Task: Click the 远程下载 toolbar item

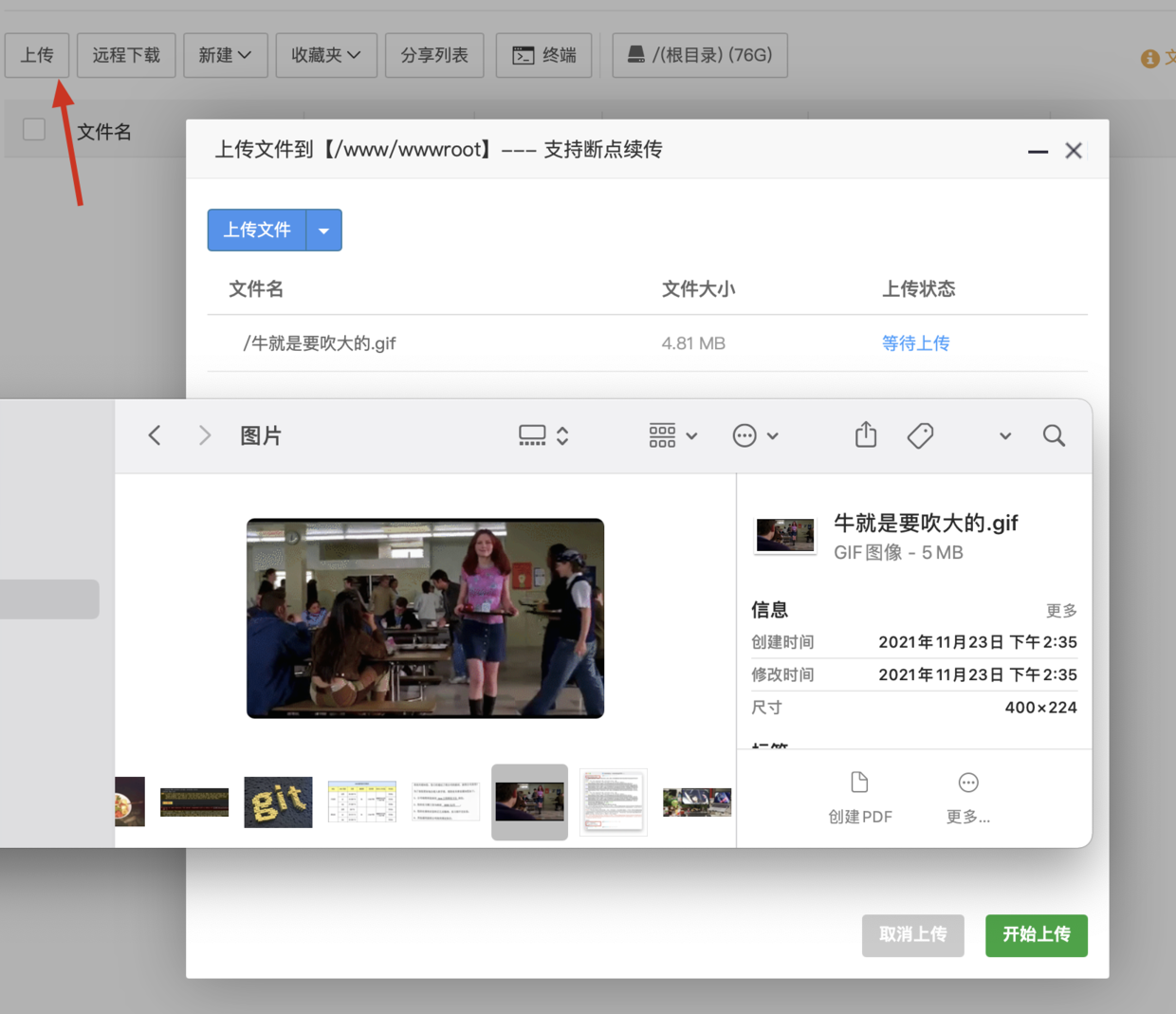Action: click(126, 55)
